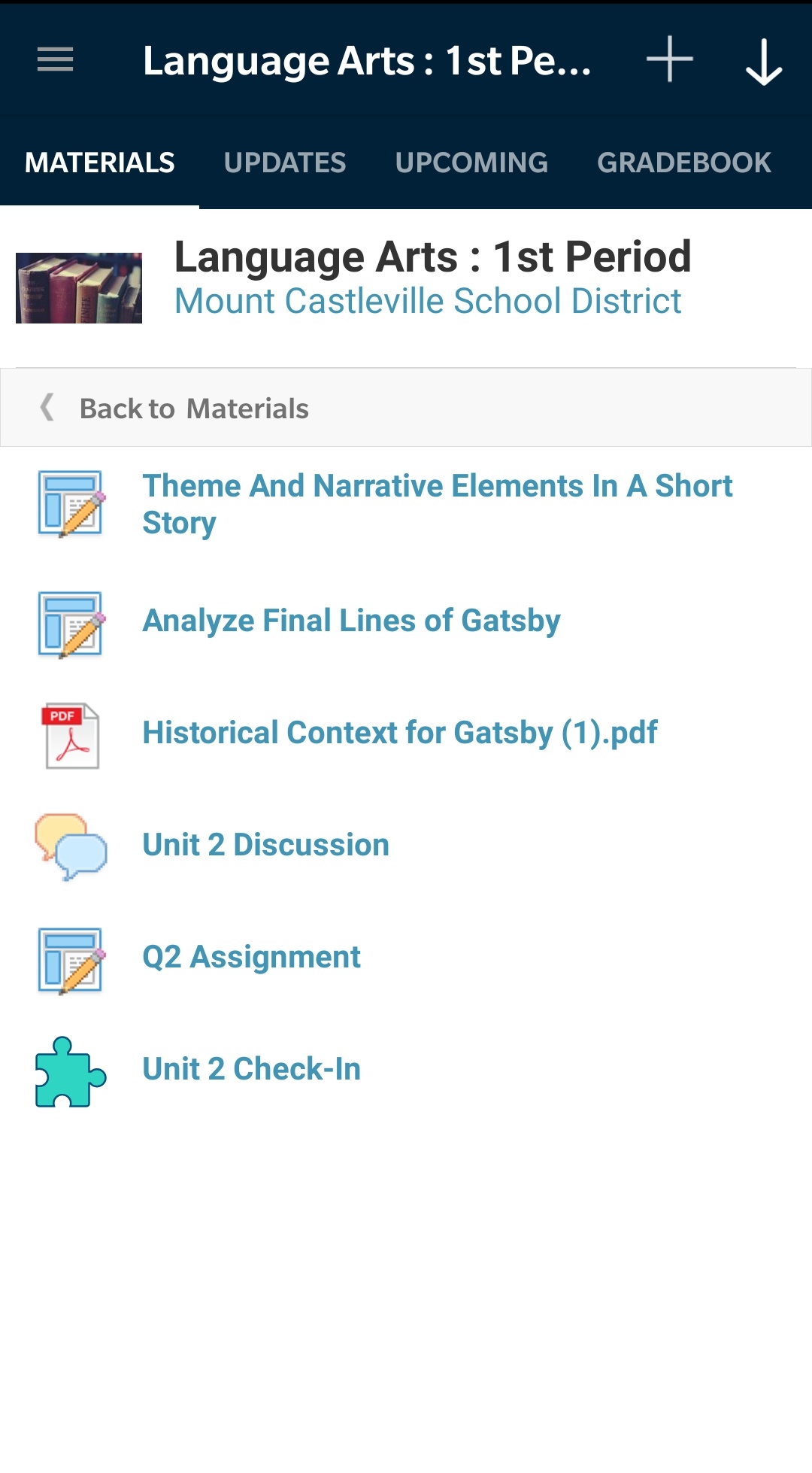Click the discussion speech bubbles icon
The width and height of the screenshot is (812, 1473).
(71, 846)
